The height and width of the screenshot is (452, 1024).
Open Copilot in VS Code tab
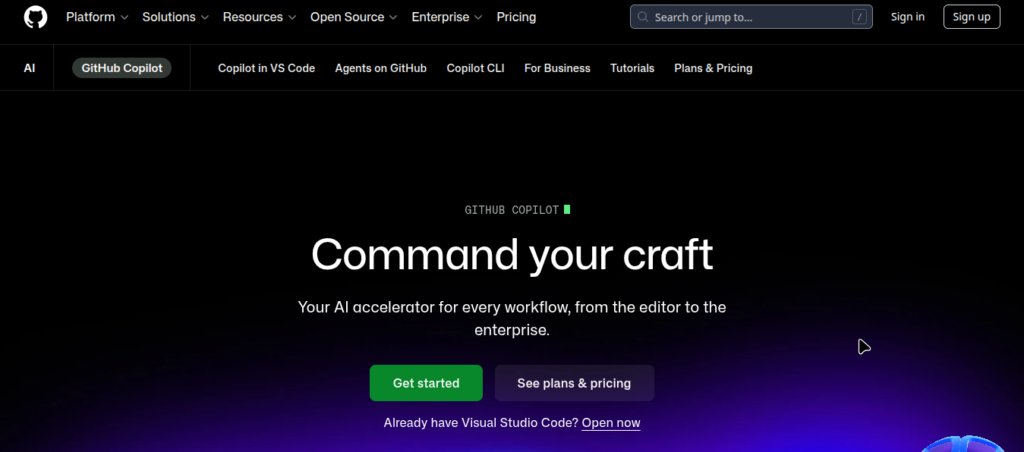tap(266, 68)
